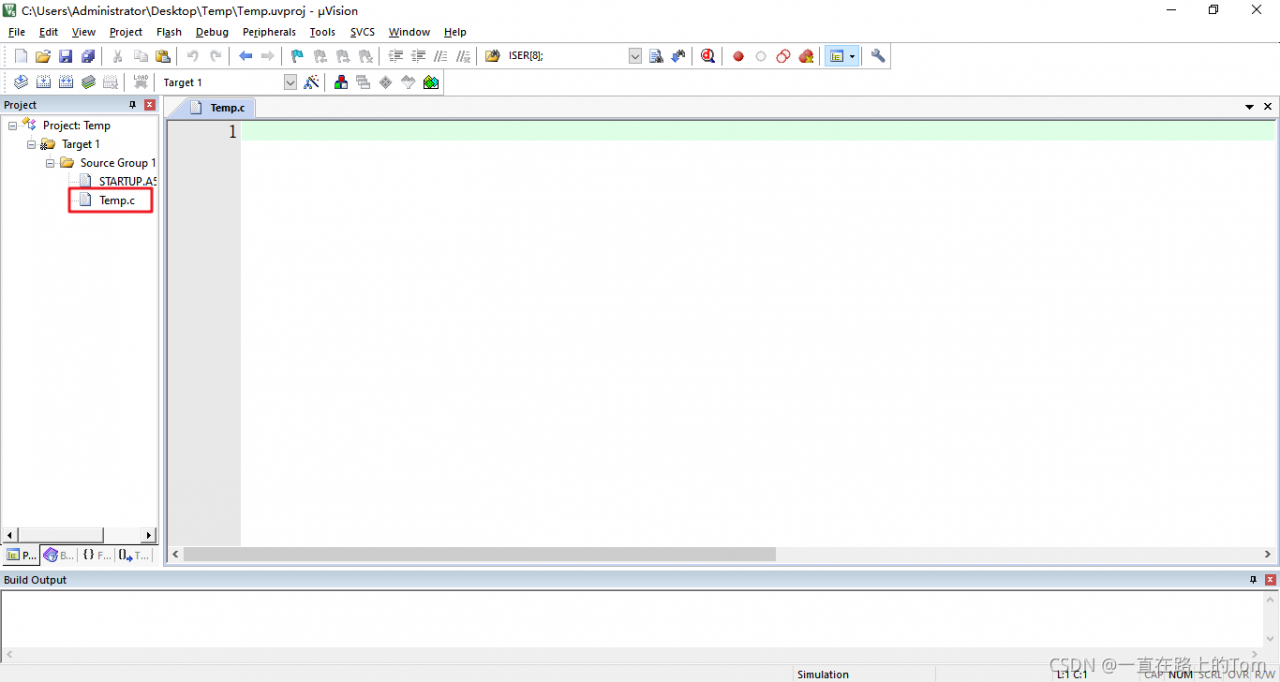This screenshot has width=1280, height=682.
Task: Open the Peripherals menu
Action: (x=269, y=32)
